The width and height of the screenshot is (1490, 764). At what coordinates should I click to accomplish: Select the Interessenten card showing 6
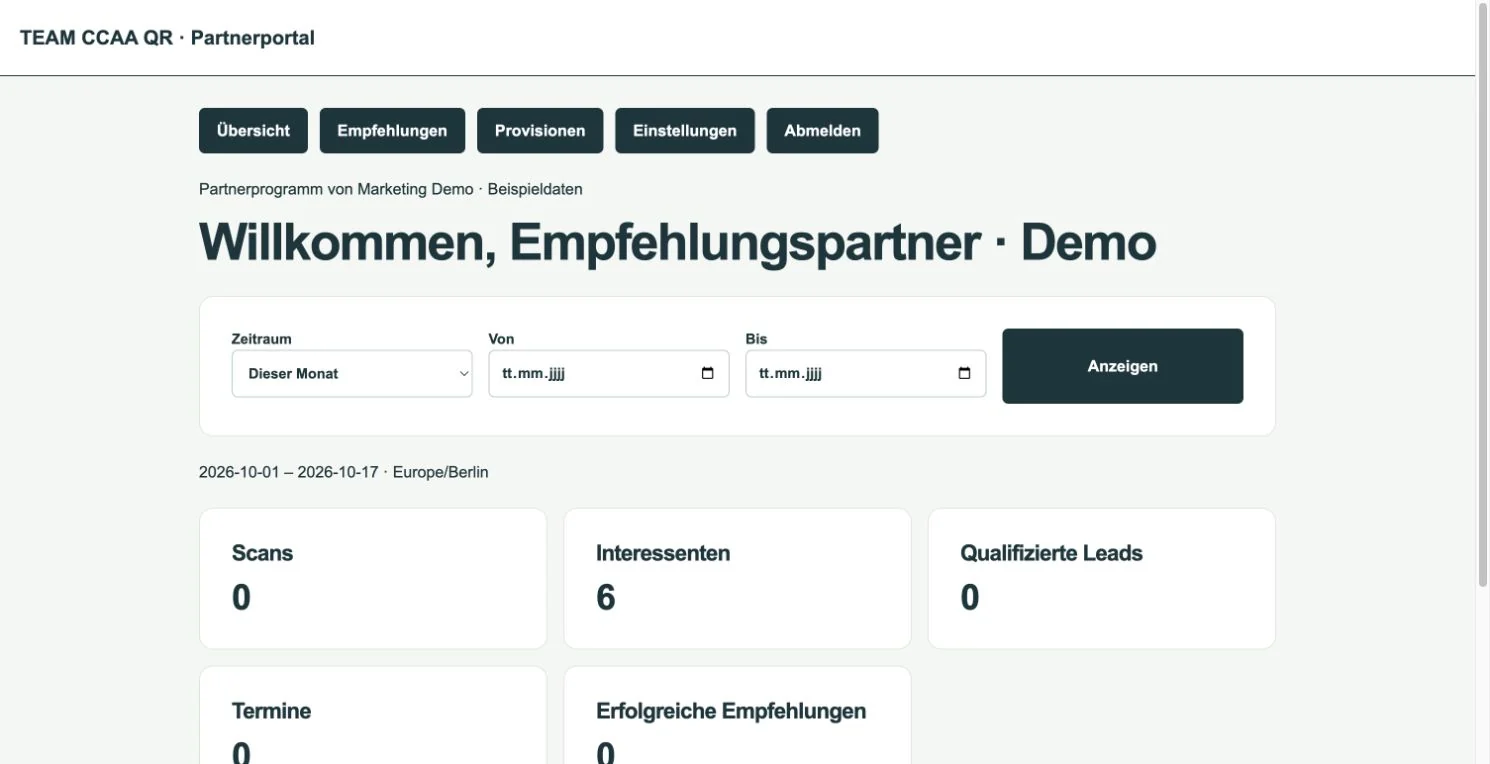[737, 579]
